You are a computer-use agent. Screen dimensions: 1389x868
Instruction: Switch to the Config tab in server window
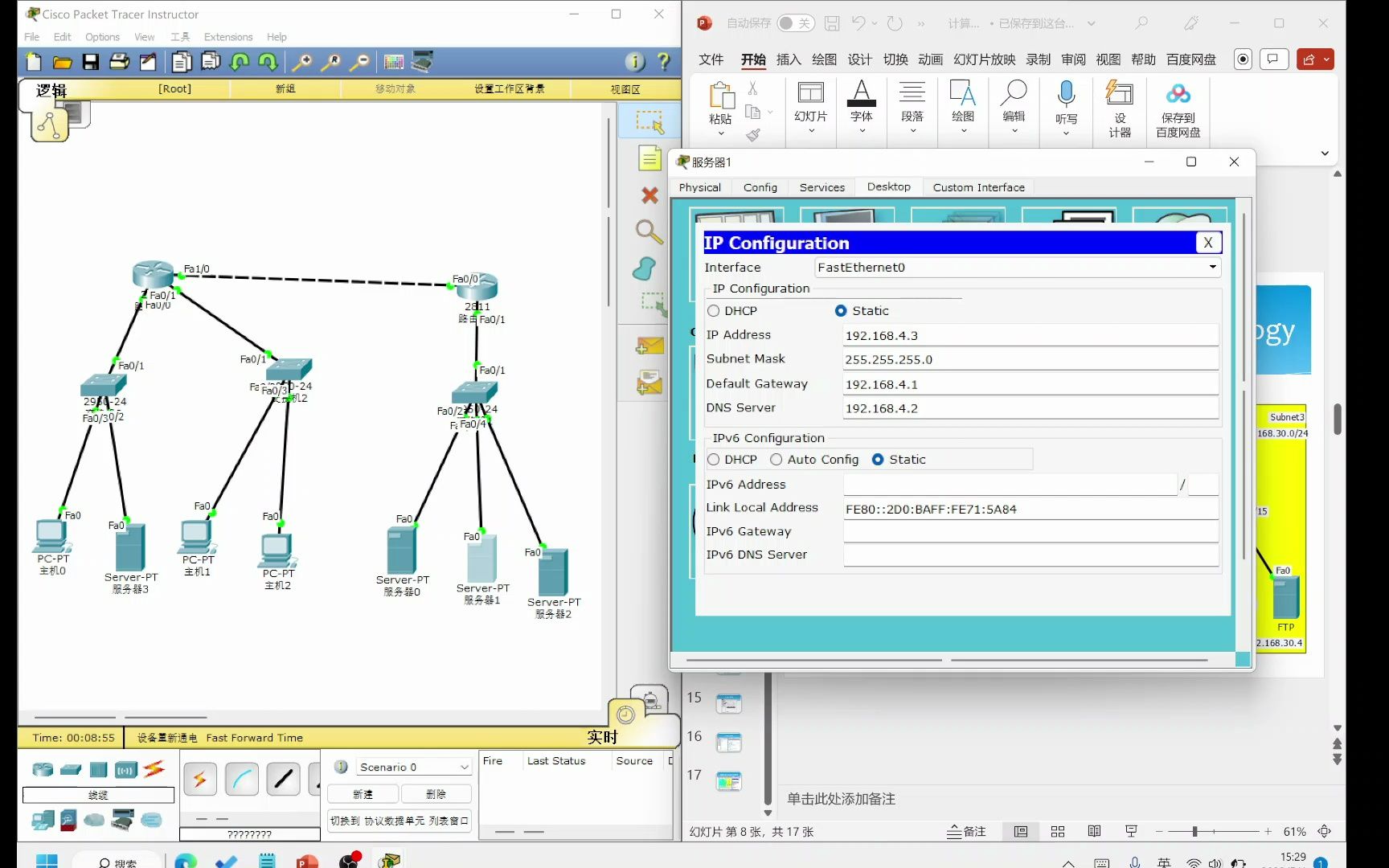tap(760, 187)
